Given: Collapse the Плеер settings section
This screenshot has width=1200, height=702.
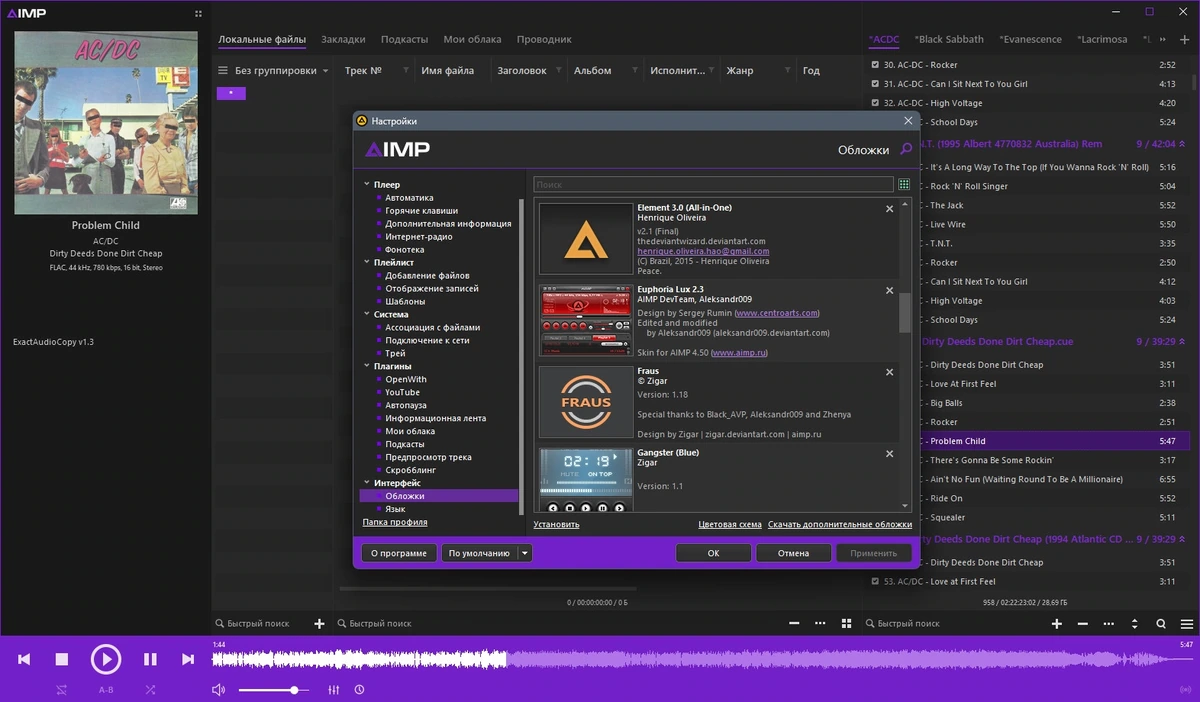Looking at the screenshot, I should click(367, 185).
